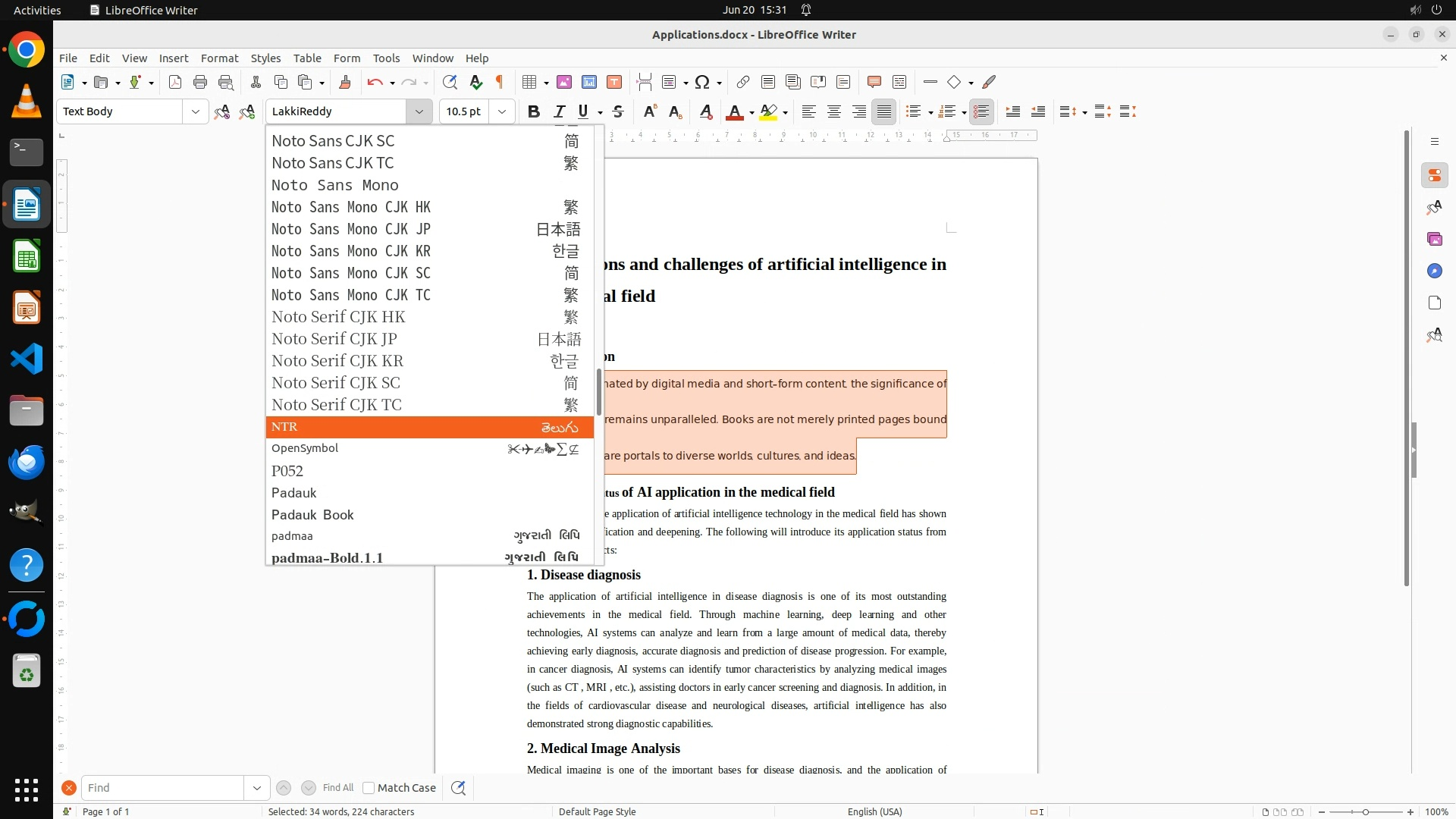Click the Find All button
Screen dimensions: 1456x819
337,788
